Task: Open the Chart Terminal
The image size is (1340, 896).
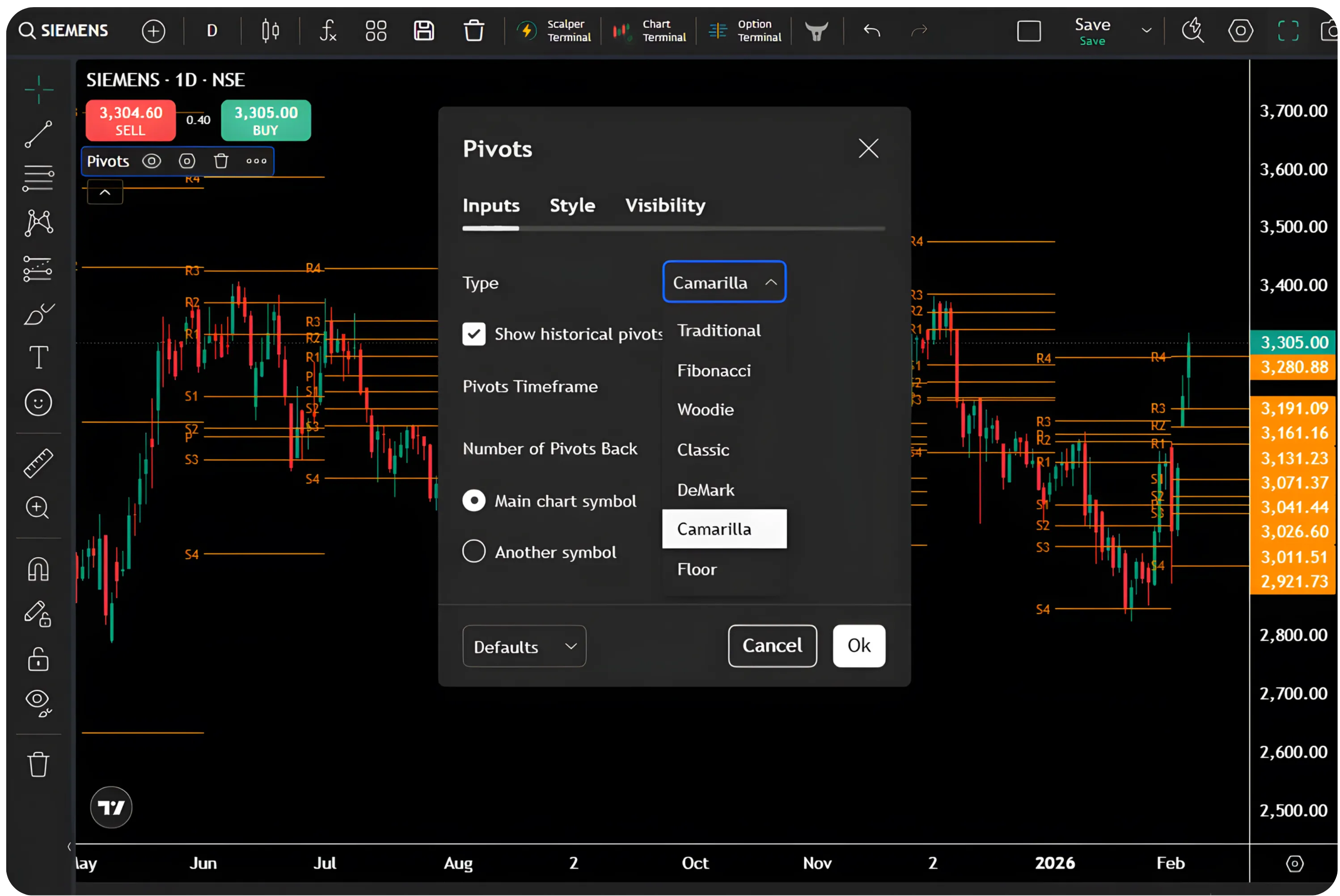Action: [649, 30]
